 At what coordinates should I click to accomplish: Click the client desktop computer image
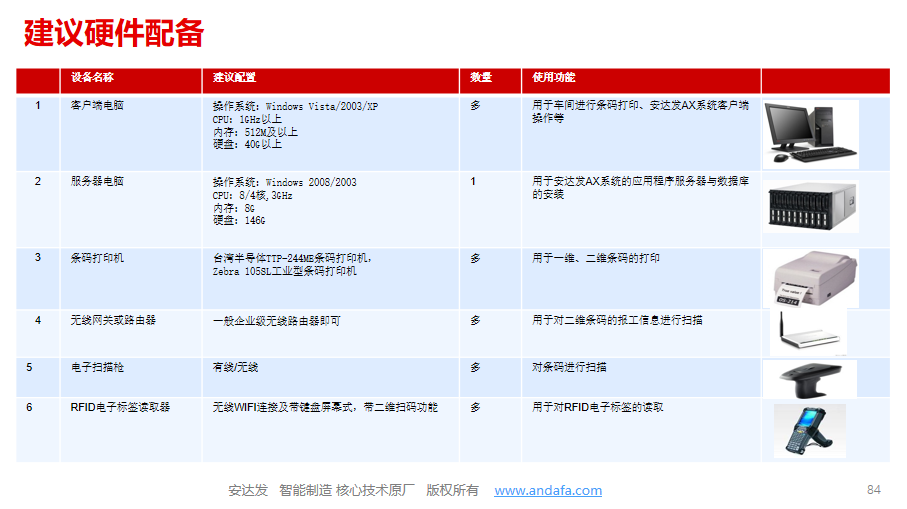pyautogui.click(x=811, y=133)
